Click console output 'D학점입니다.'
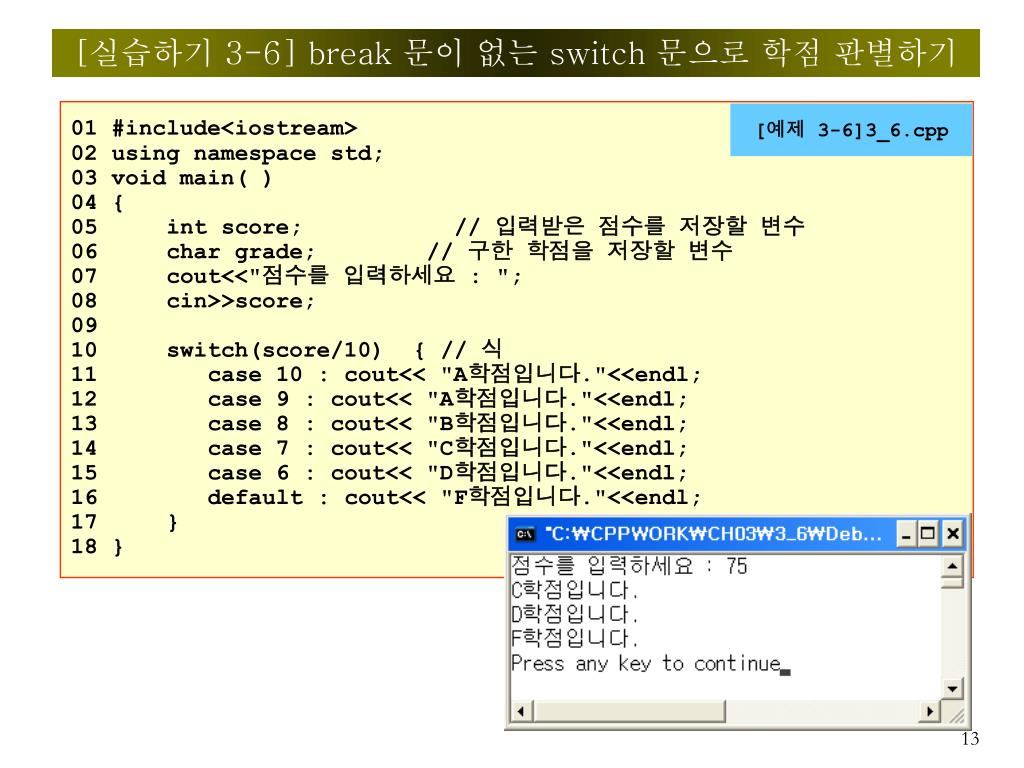Viewport: 1024px width, 768px height. click(x=575, y=614)
